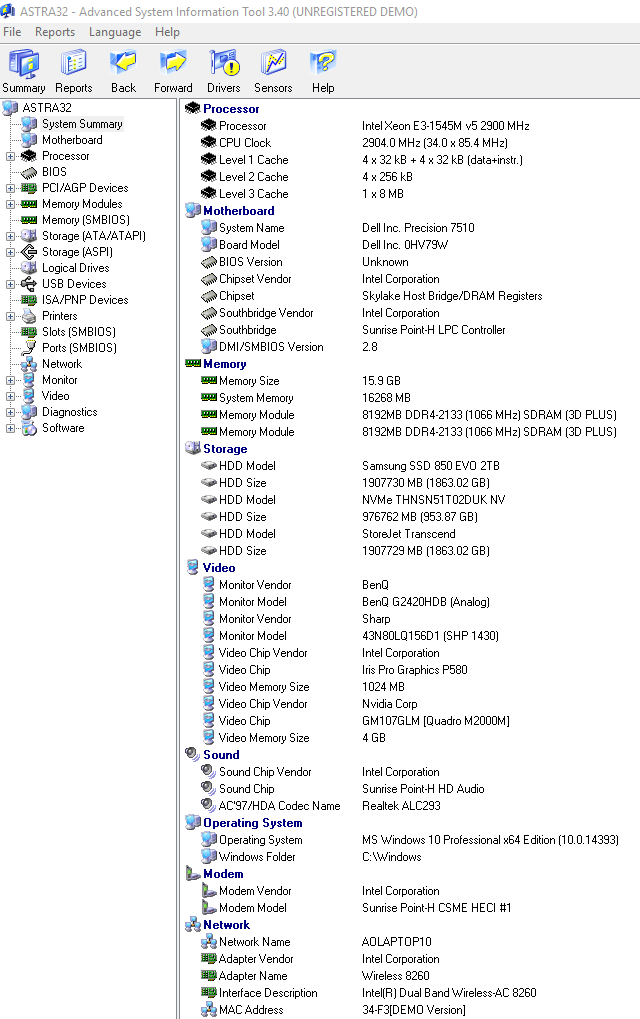Select Memory (SMBIOS) in the tree
640x1019 pixels.
click(x=86, y=220)
